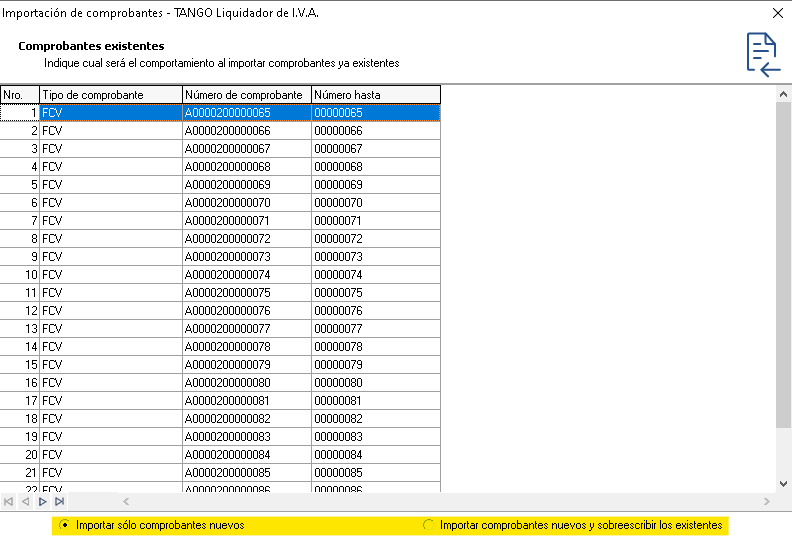Select cell A0000200000074
This screenshot has height=551, width=792.
[247, 275]
